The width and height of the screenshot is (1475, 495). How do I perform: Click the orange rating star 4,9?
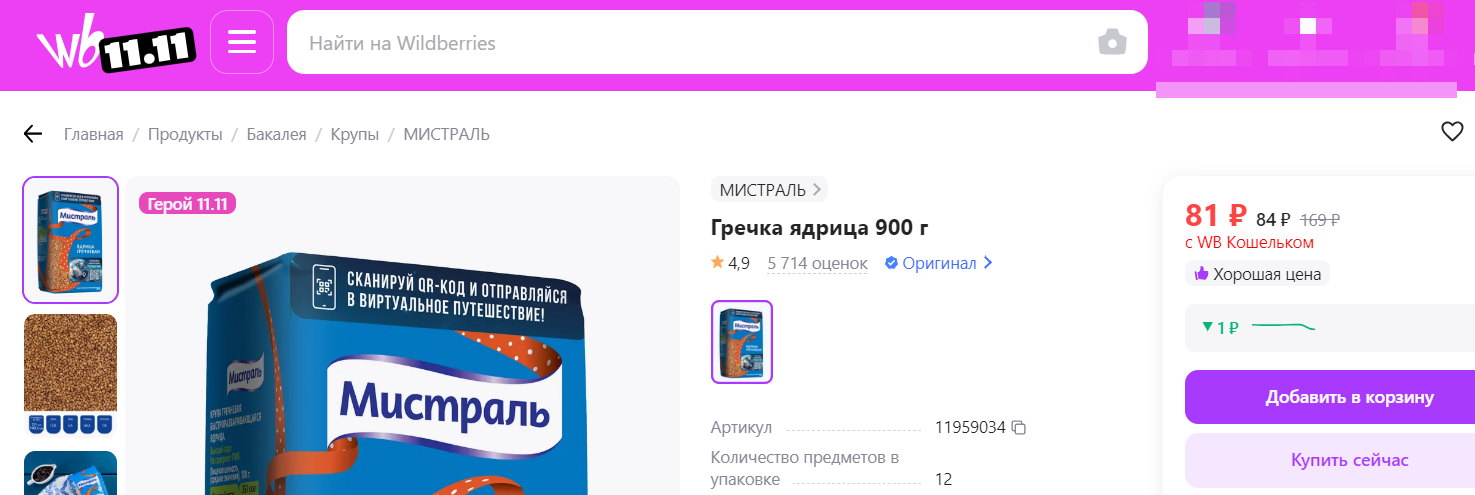tap(717, 263)
